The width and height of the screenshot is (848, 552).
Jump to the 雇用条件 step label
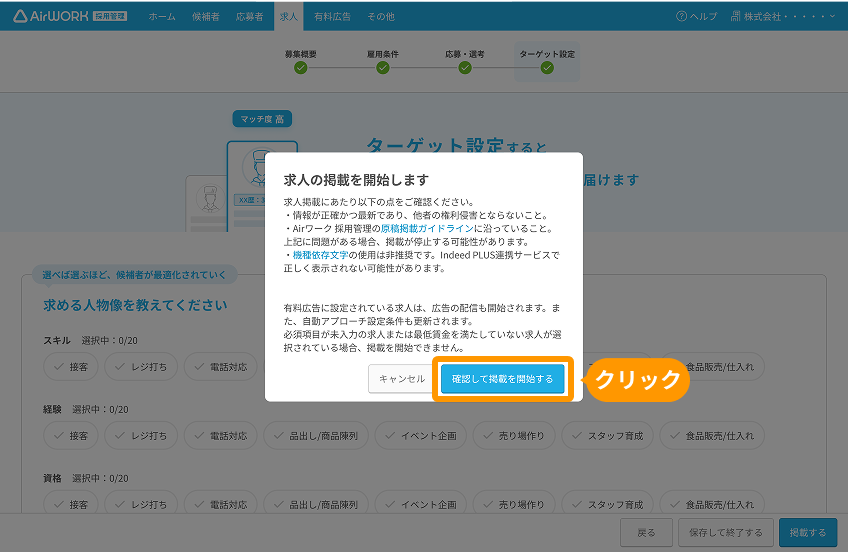pyautogui.click(x=383, y=54)
